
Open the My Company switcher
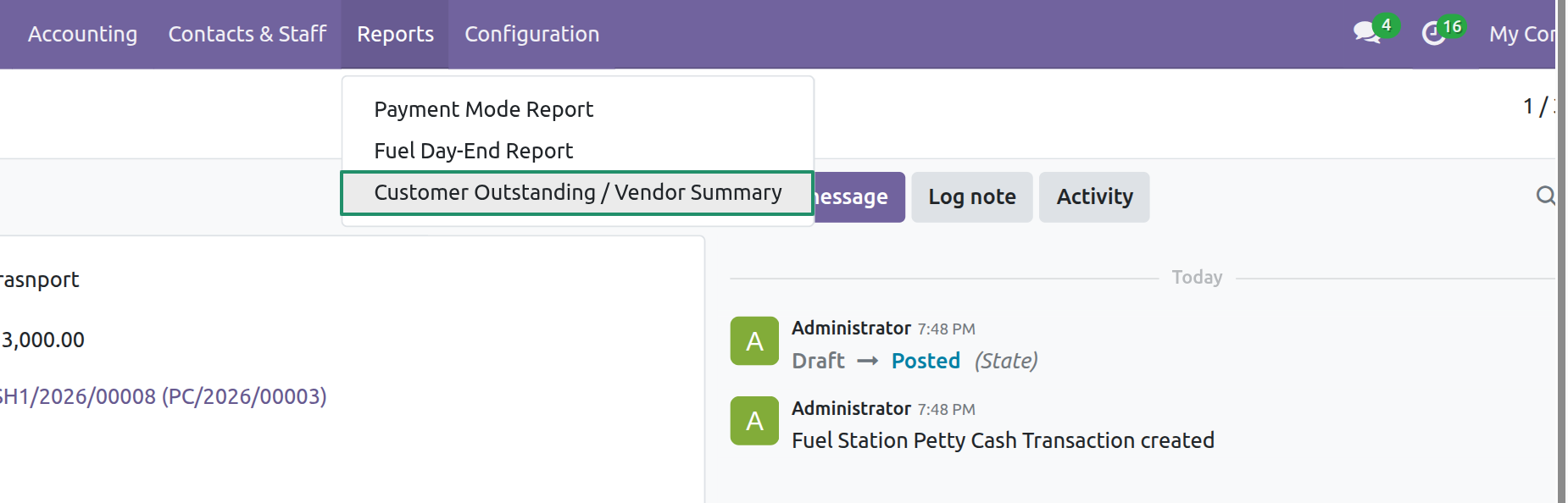(x=1522, y=34)
